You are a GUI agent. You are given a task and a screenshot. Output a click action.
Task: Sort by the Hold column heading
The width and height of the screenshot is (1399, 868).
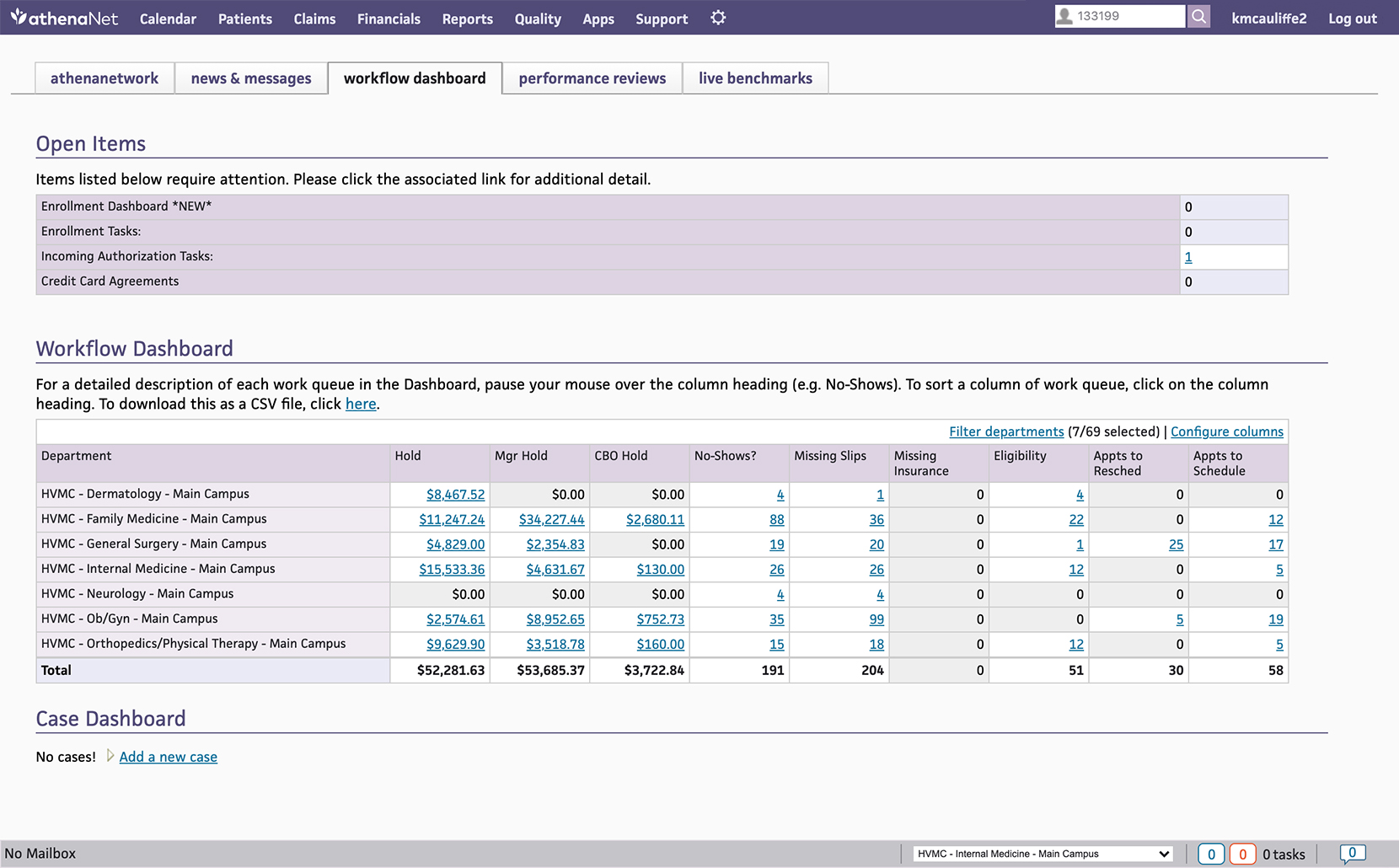click(408, 456)
